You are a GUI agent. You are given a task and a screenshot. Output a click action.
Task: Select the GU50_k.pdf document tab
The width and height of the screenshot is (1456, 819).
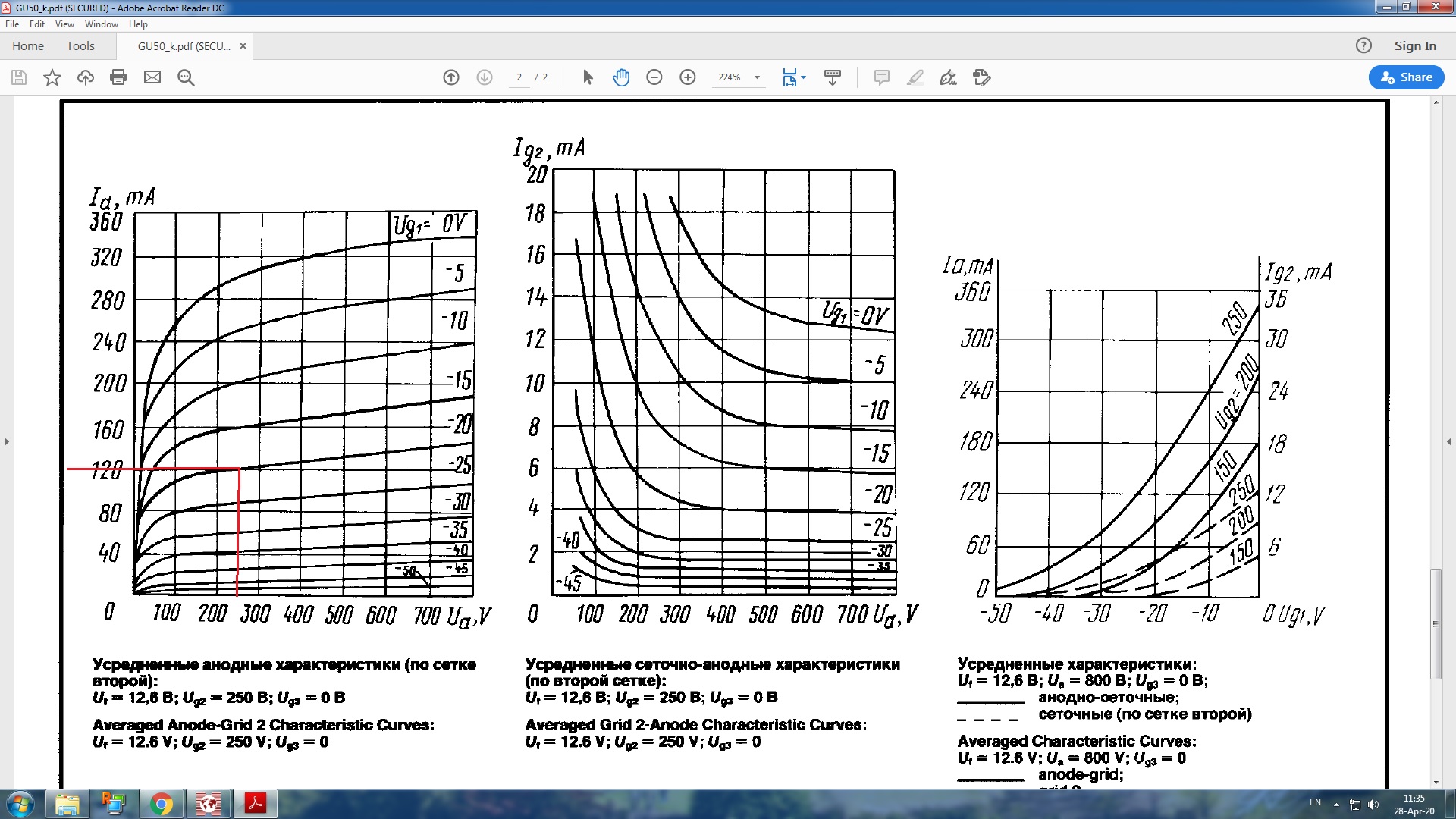[x=184, y=45]
